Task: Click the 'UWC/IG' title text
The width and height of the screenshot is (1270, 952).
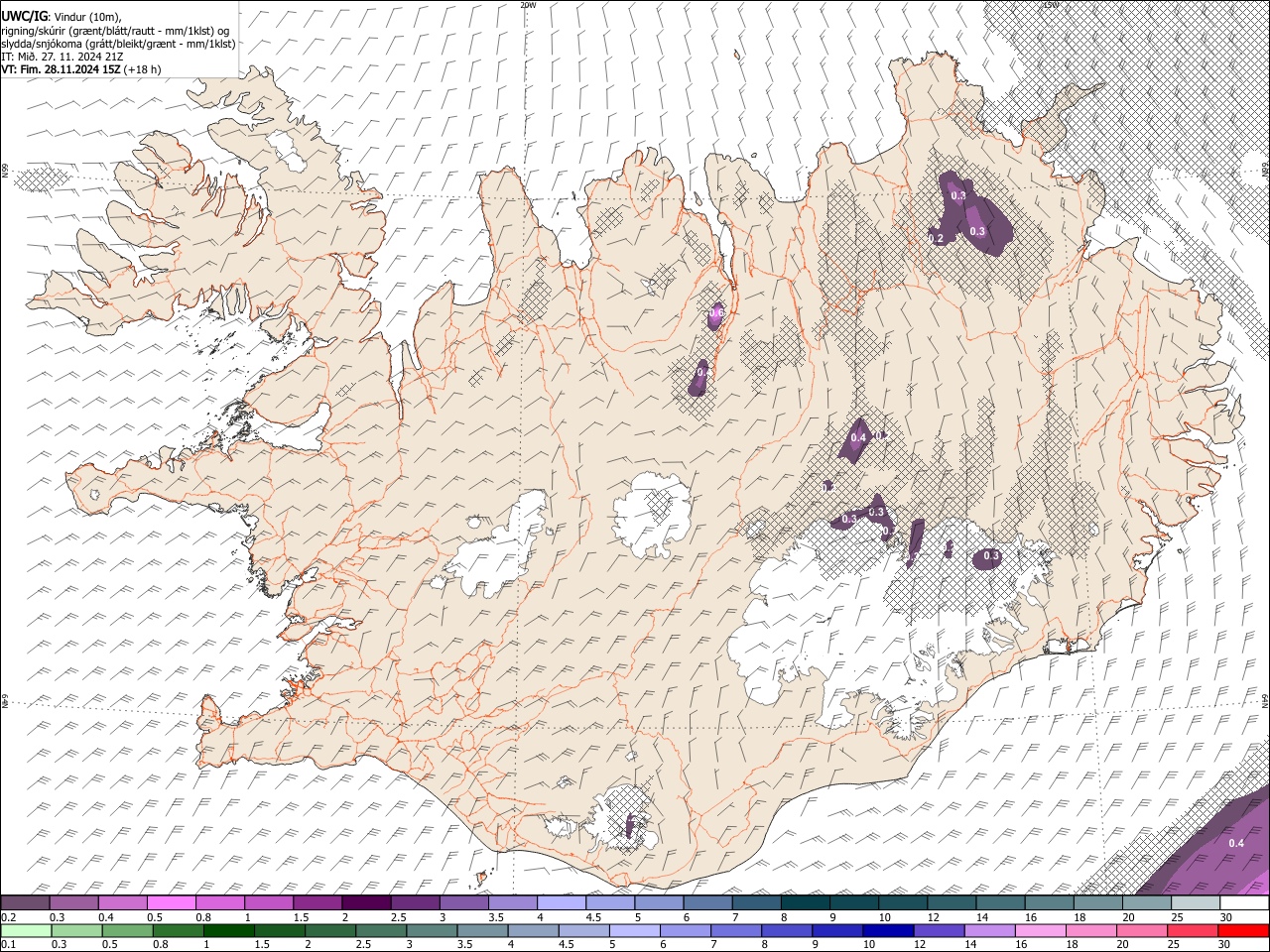Action: pos(24,17)
